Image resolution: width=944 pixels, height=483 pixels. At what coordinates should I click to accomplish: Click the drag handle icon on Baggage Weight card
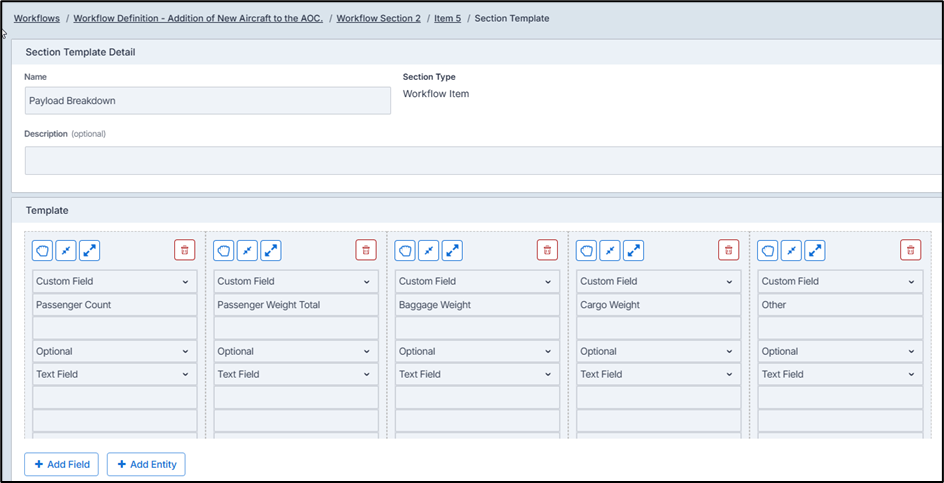click(x=406, y=251)
